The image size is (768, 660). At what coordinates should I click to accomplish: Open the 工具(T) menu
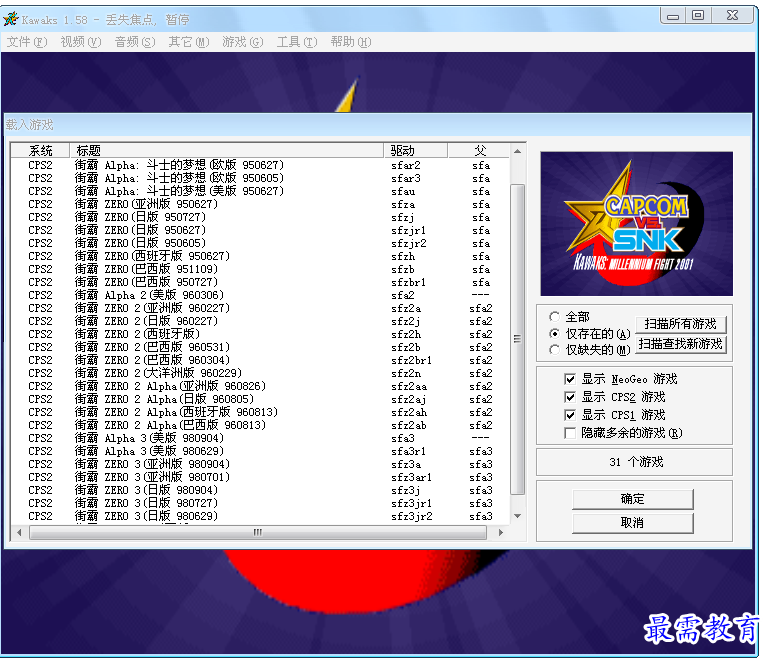297,42
